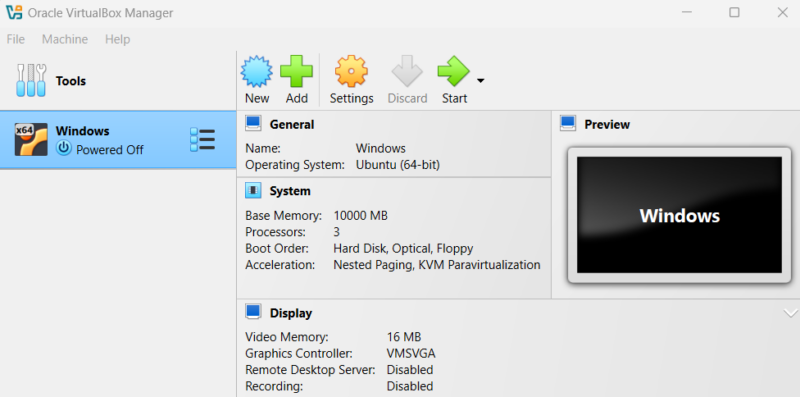Open the Windows machine list-menu icon

click(203, 139)
